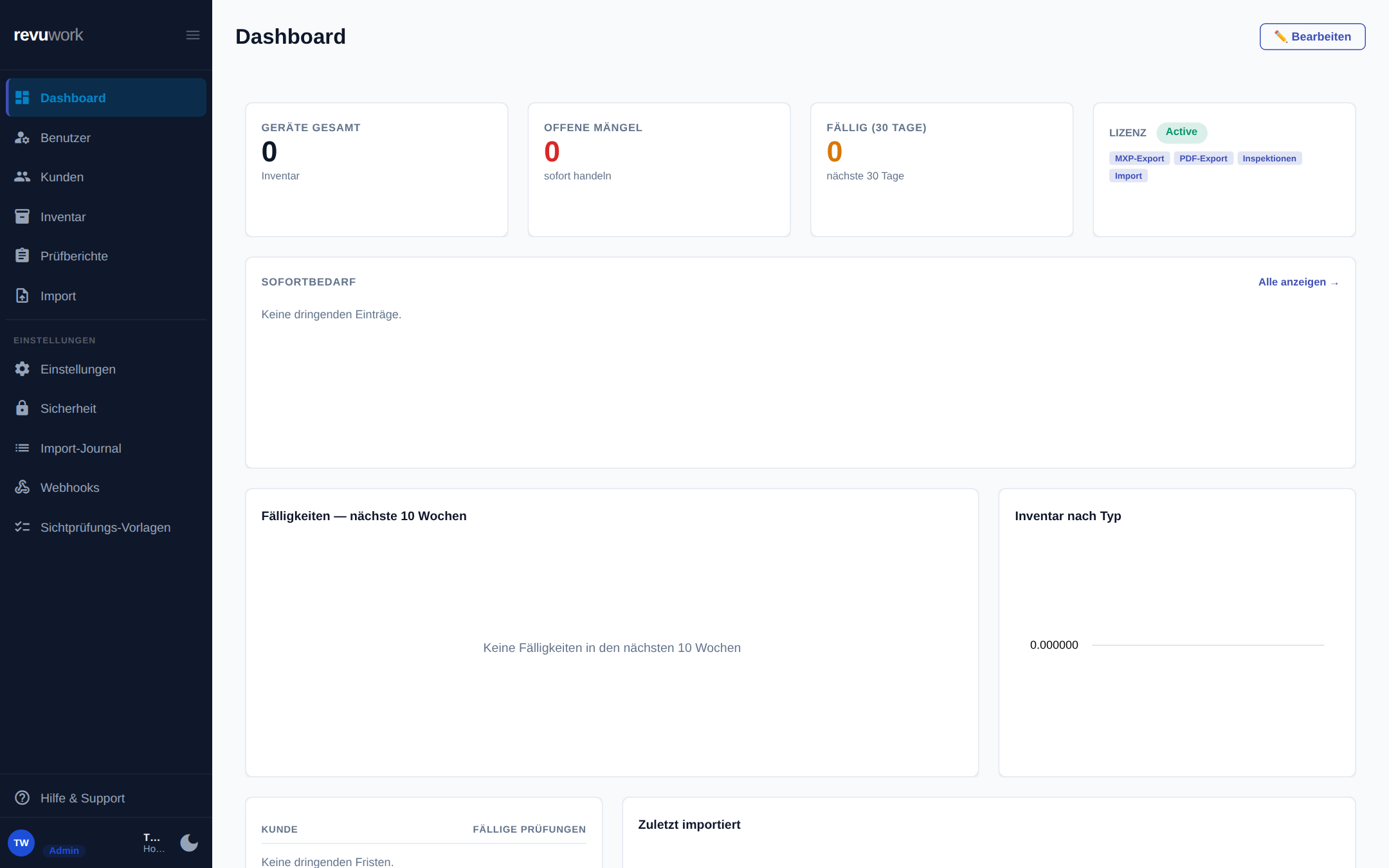Click the Prüfberichte clipboard icon
This screenshot has width=1389, height=868.
[x=23, y=256]
